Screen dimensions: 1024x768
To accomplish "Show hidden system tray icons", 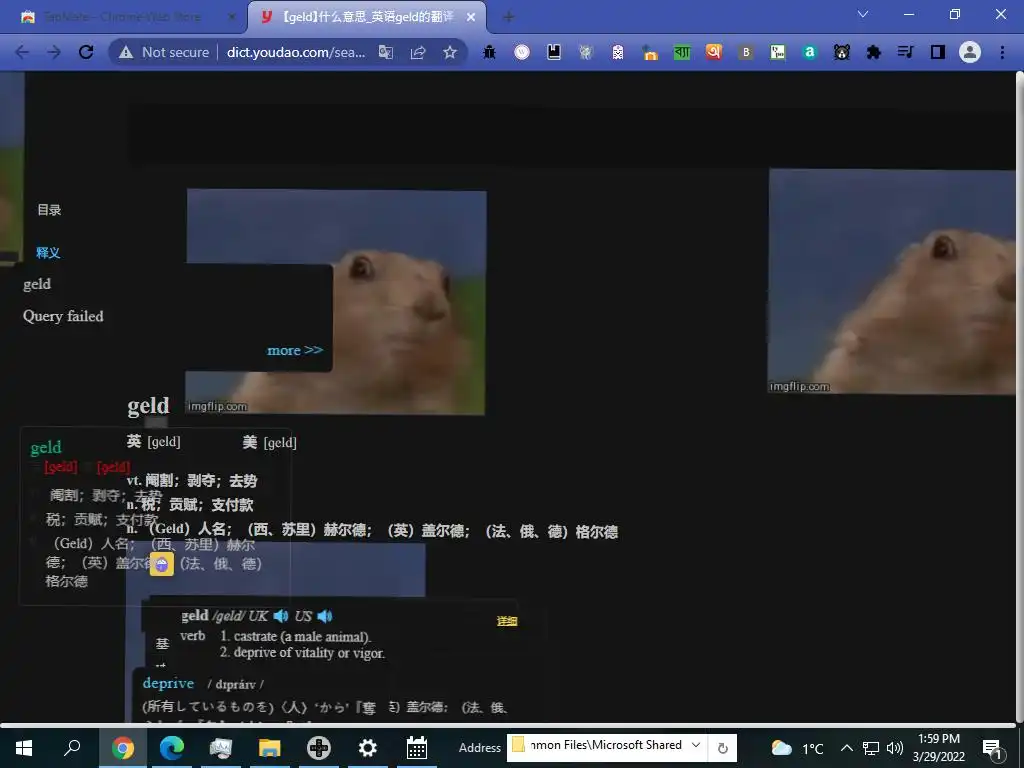I will tap(846, 748).
